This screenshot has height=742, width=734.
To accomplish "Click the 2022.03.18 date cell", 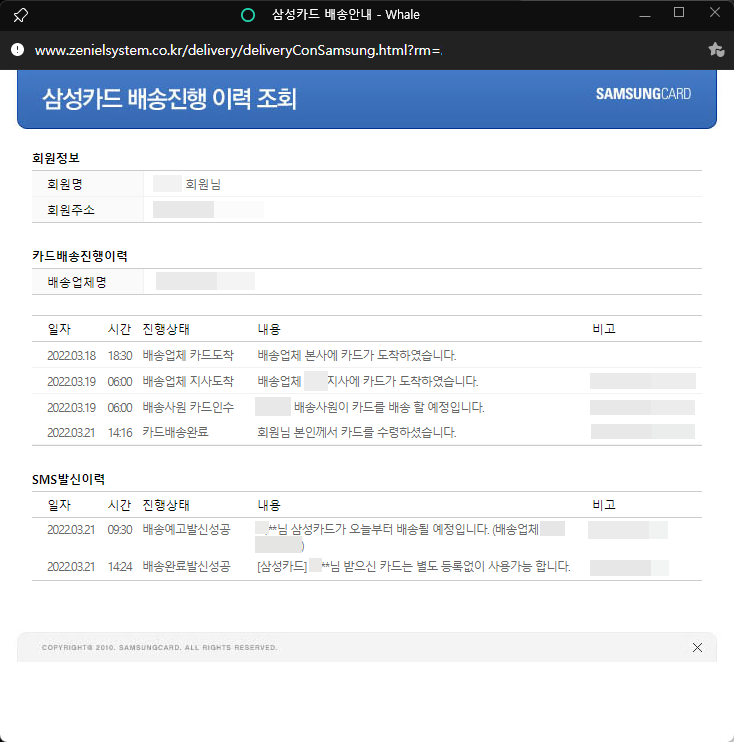I will coord(71,355).
